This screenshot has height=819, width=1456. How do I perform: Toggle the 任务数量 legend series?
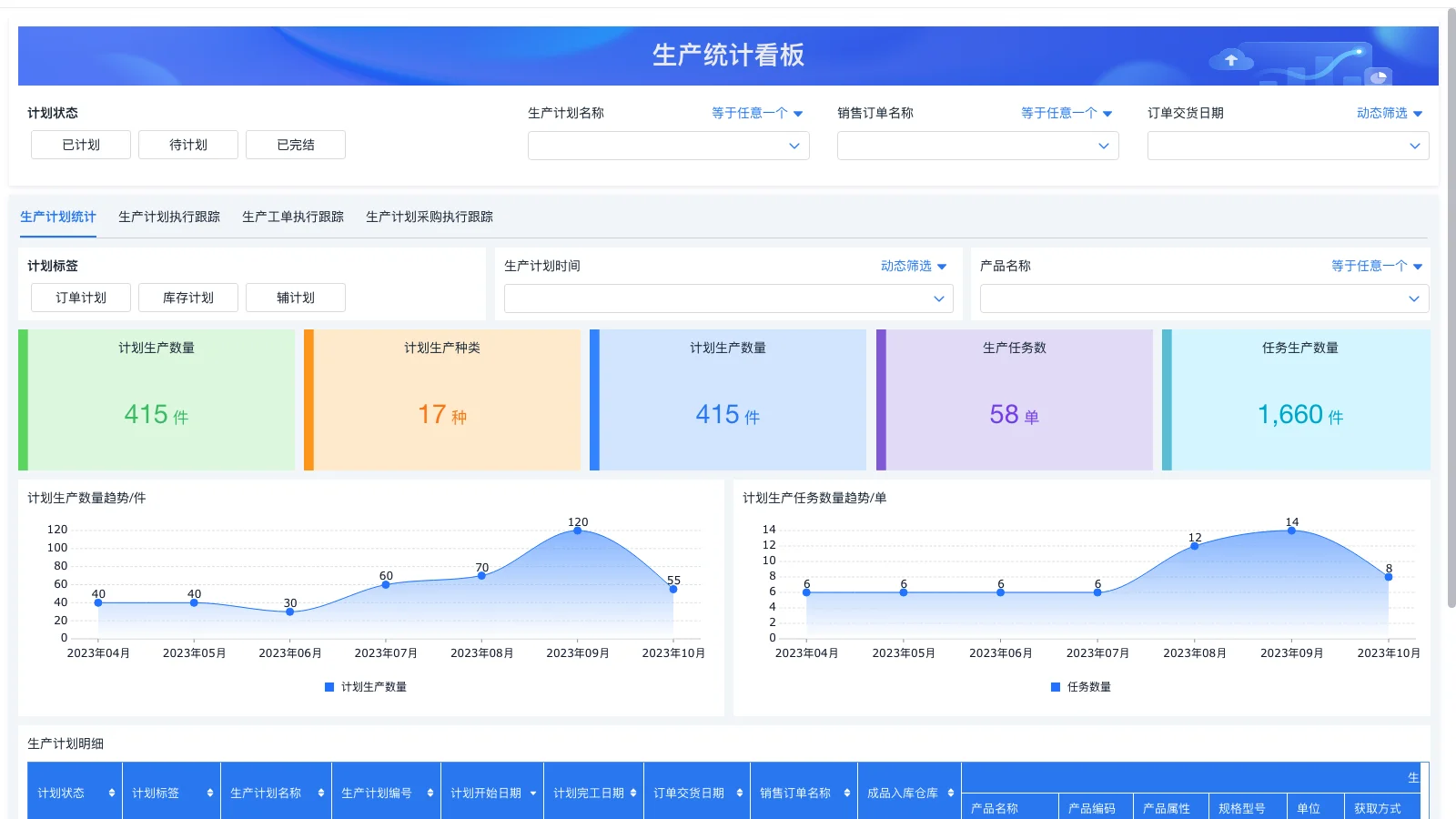(1083, 687)
